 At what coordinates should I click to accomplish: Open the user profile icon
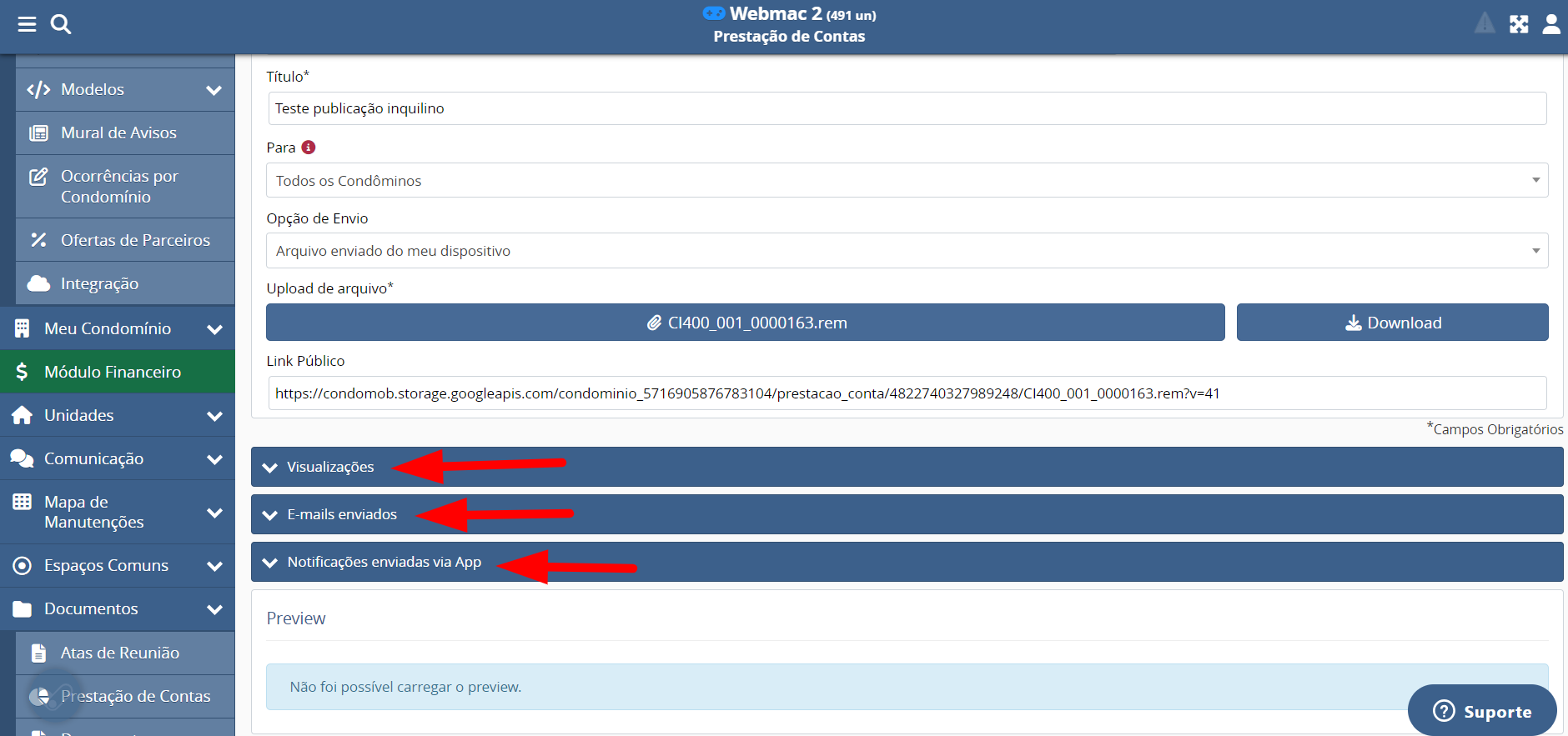point(1551,24)
